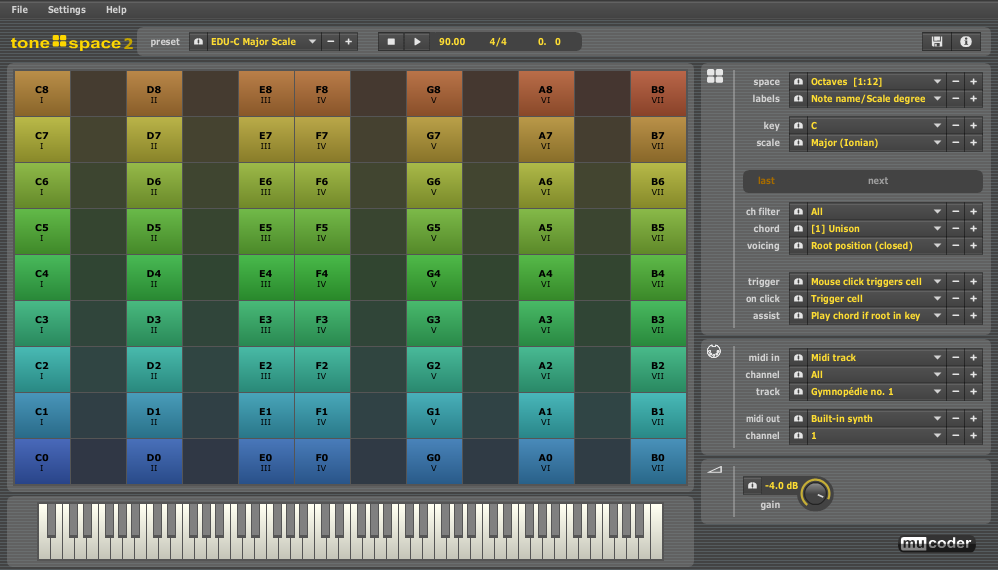Click the MIDI learn icon for assist
Image resolution: width=998 pixels, height=570 pixels.
pos(798,316)
